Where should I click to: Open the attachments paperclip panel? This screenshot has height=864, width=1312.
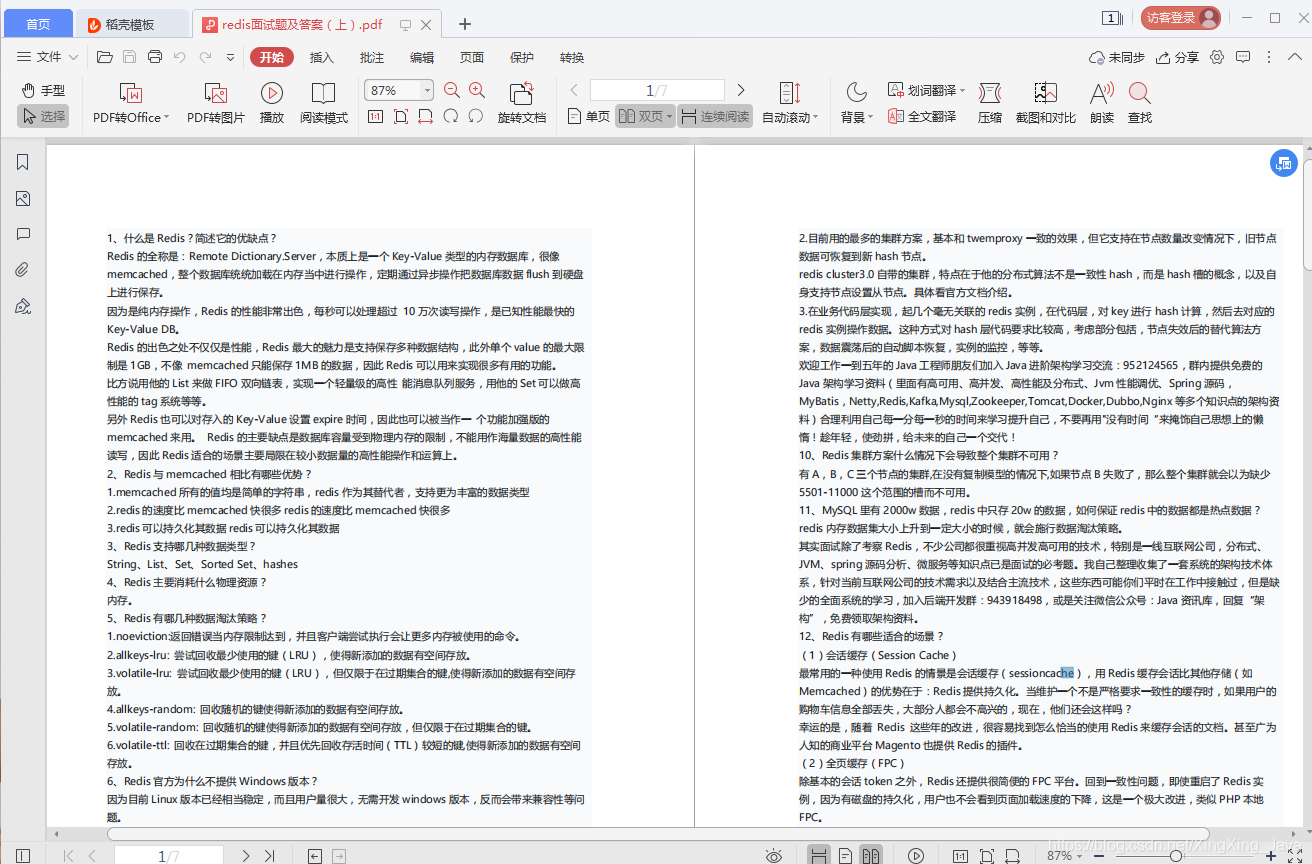click(23, 270)
